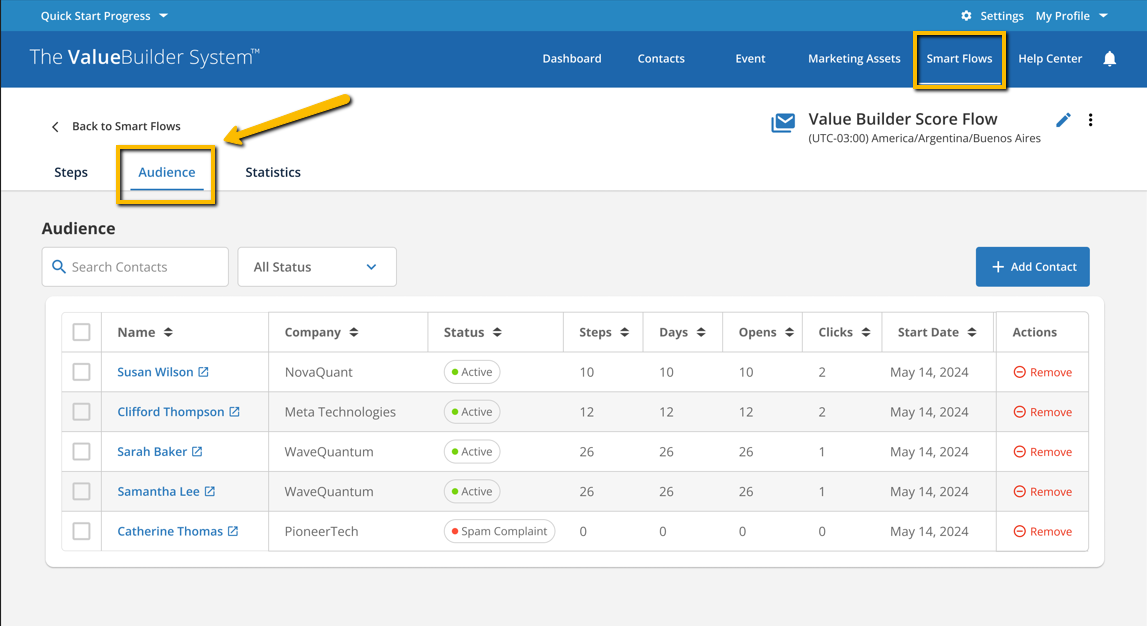Screen dimensions: 1147x626
Task: Select the checkbox on Sarah Baker's row
Action: (x=81, y=451)
